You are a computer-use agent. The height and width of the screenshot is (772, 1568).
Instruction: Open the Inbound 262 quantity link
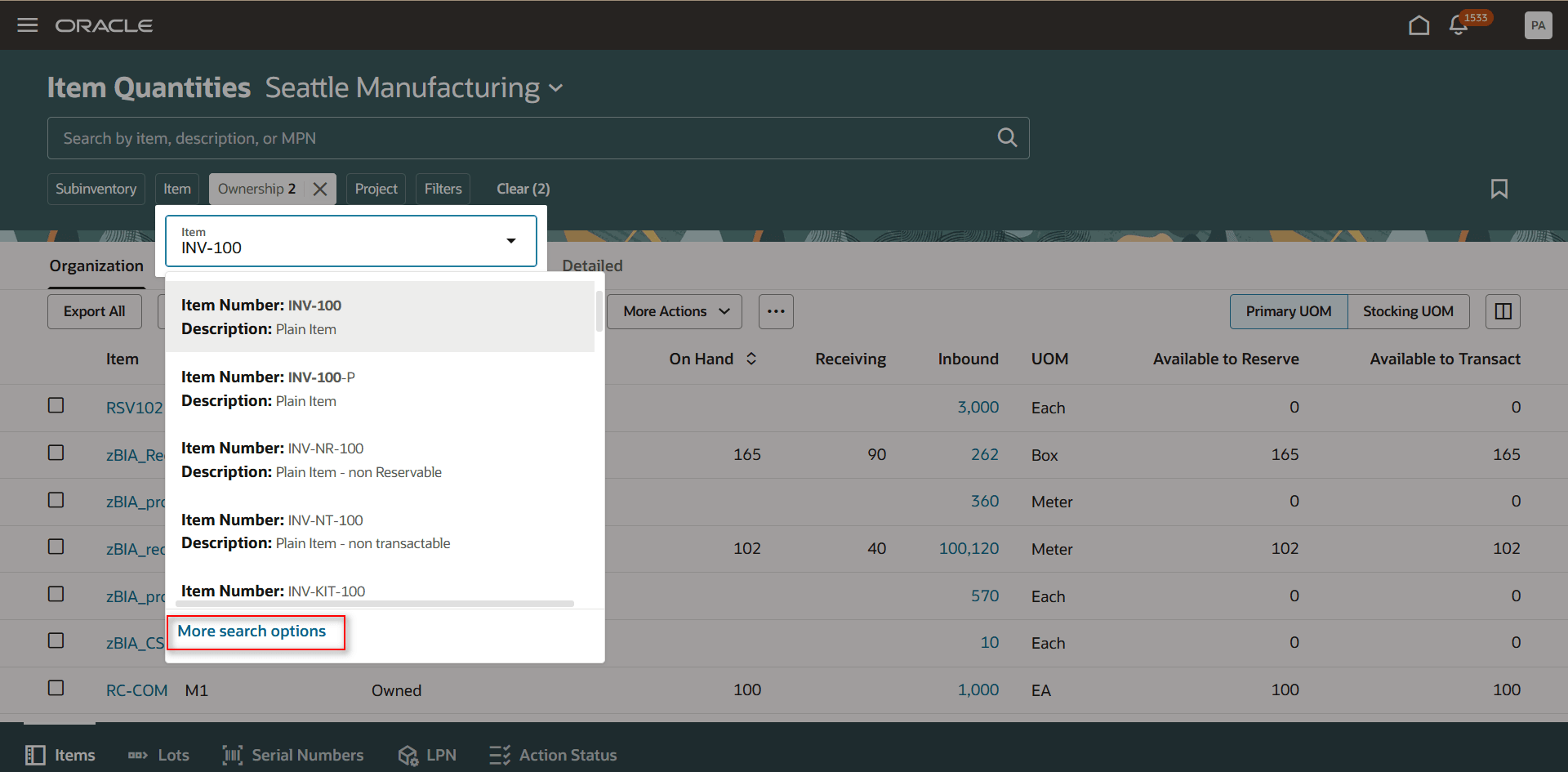[984, 454]
